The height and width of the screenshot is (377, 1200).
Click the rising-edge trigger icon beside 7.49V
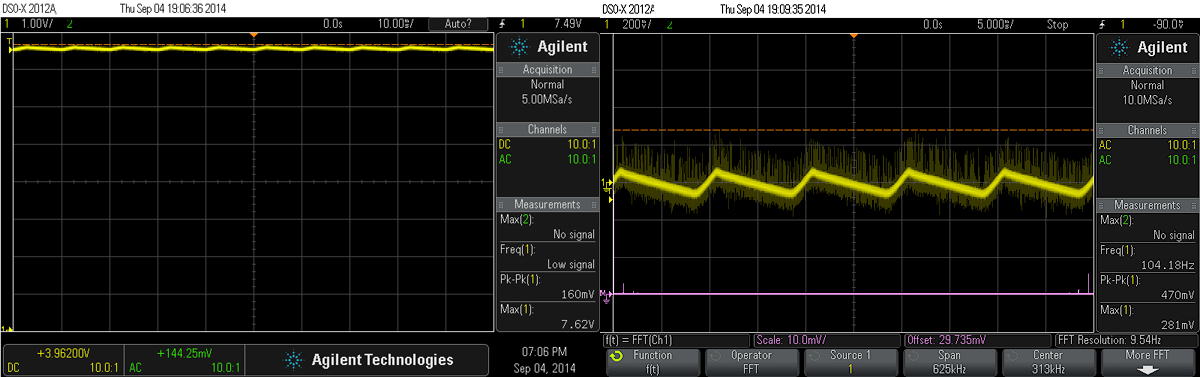(503, 23)
